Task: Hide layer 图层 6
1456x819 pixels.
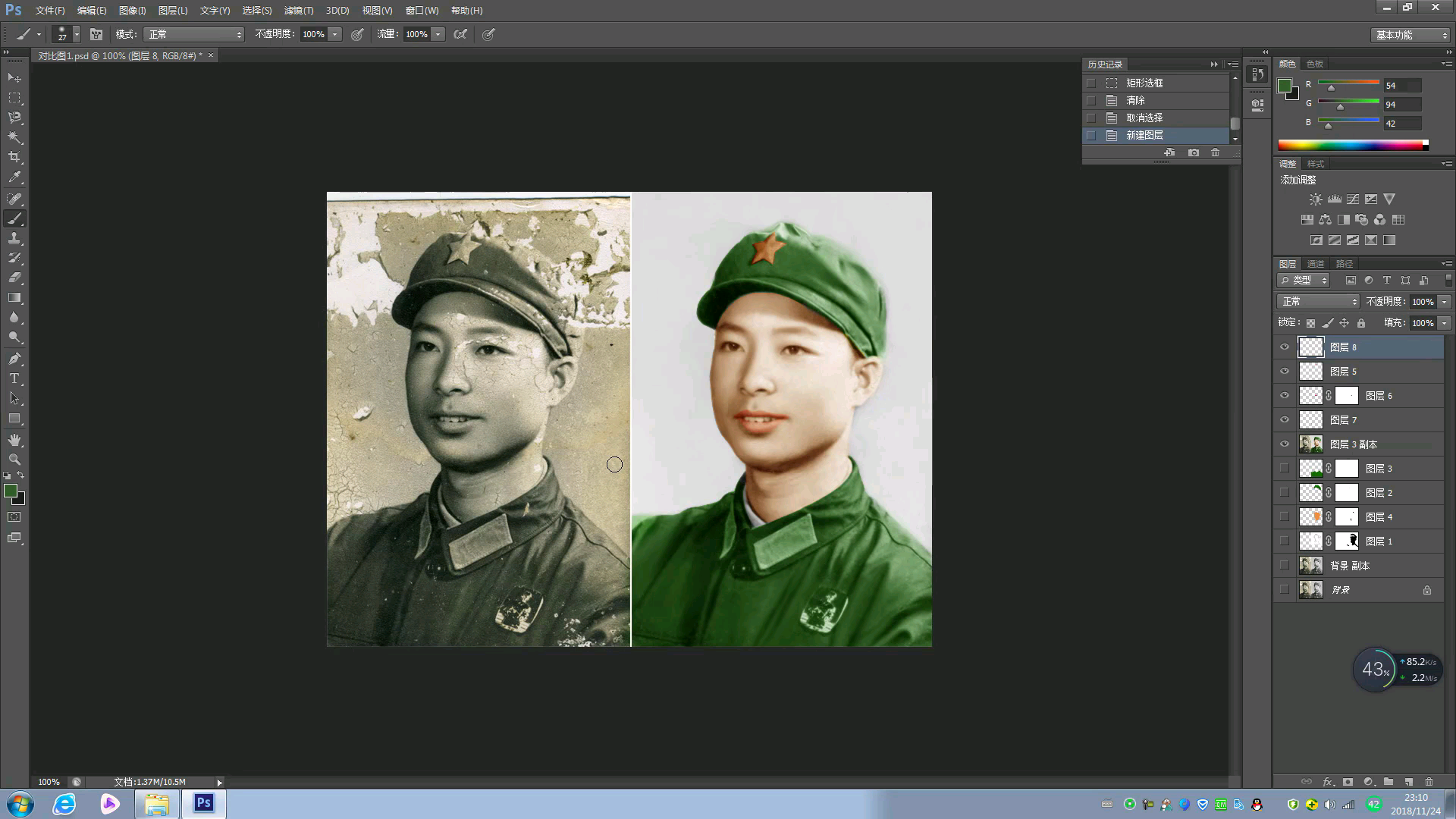Action: 1285,396
